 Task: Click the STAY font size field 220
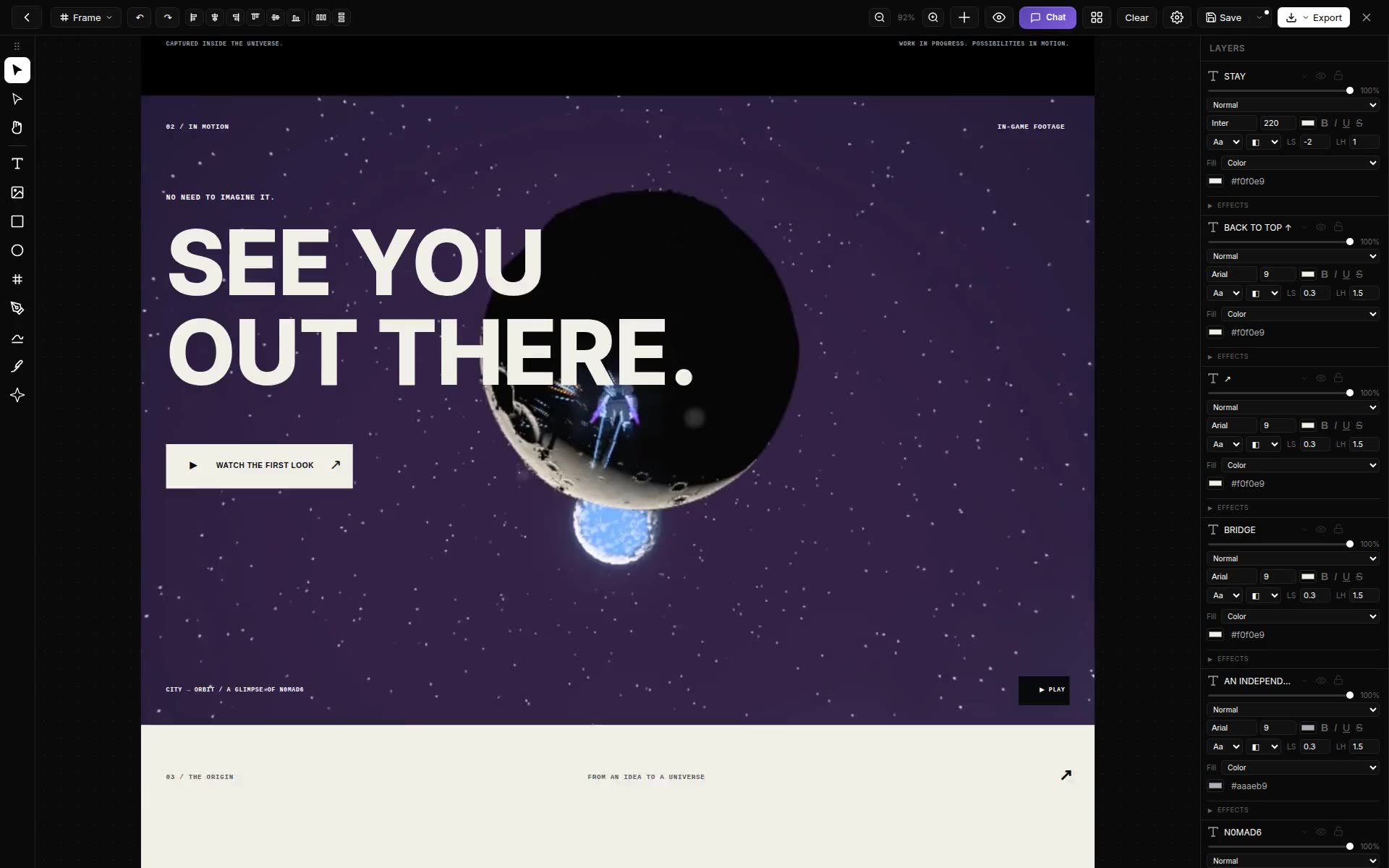(x=1277, y=123)
